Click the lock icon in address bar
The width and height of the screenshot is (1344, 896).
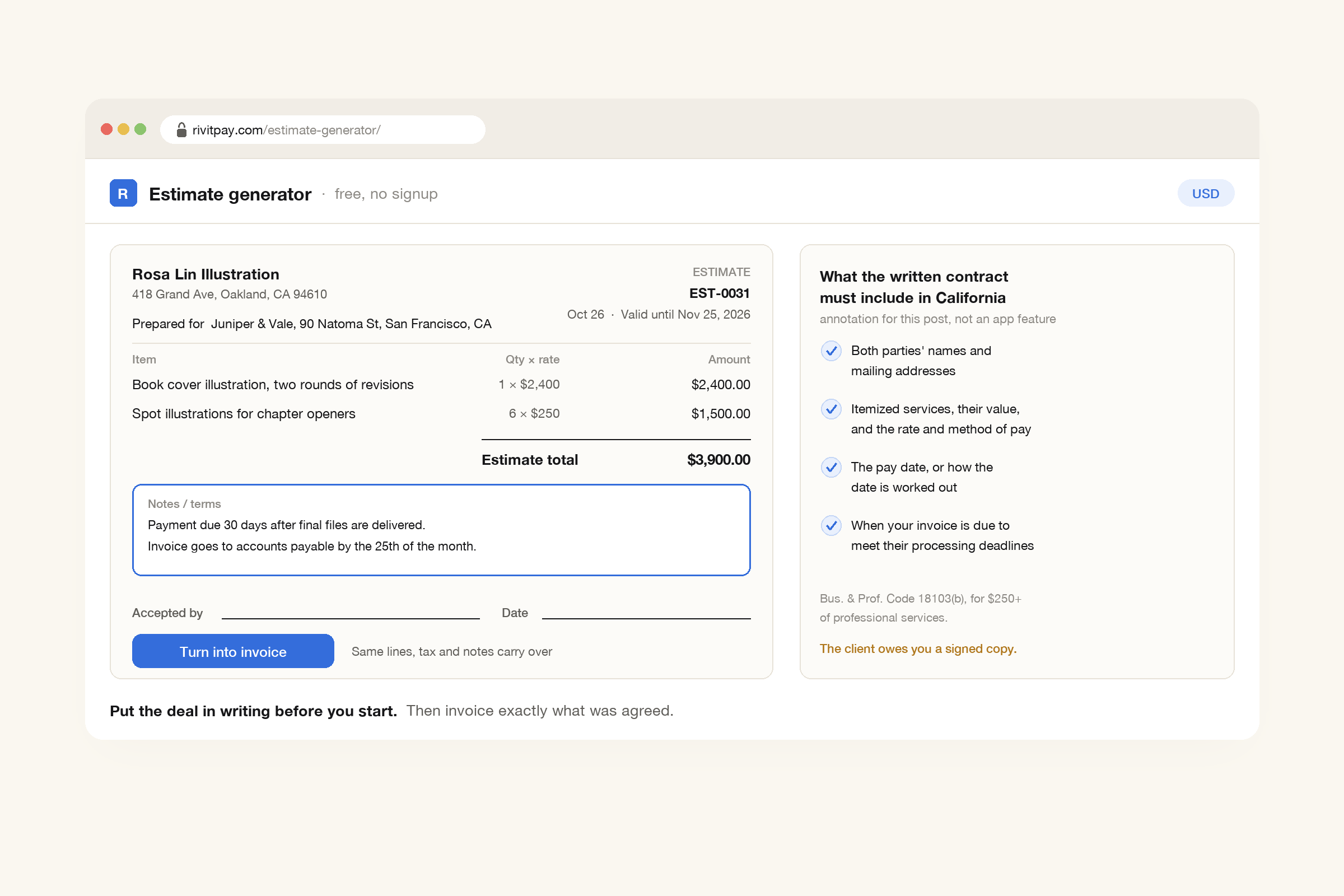tap(181, 130)
